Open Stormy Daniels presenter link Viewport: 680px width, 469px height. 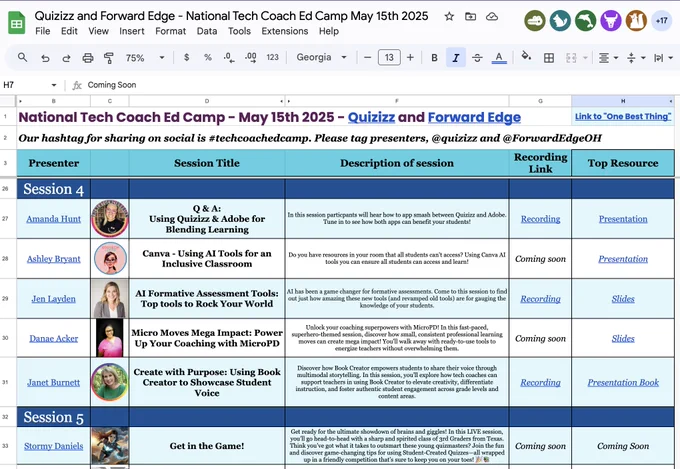tap(53, 446)
